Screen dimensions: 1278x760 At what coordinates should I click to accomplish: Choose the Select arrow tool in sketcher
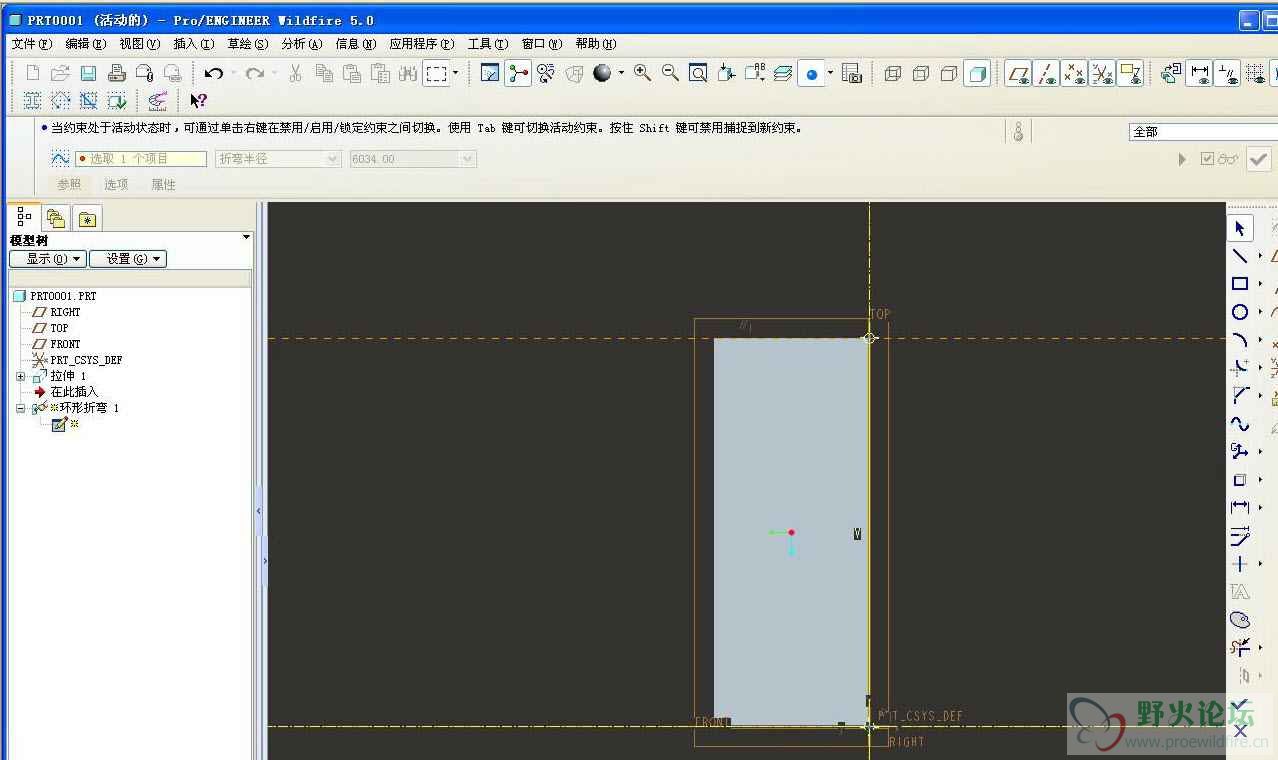1240,228
